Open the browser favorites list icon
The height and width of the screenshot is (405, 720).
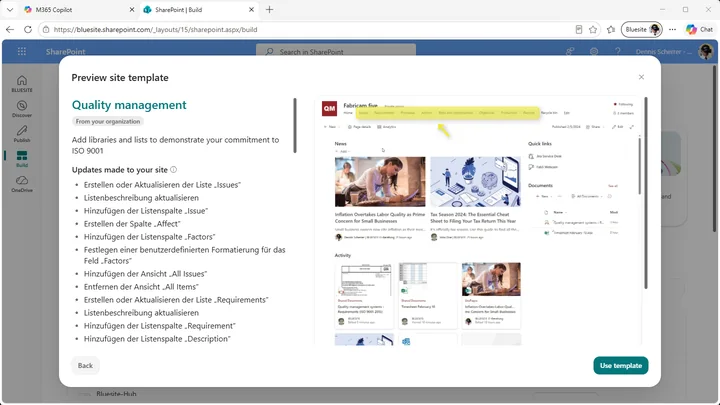[x=611, y=29]
